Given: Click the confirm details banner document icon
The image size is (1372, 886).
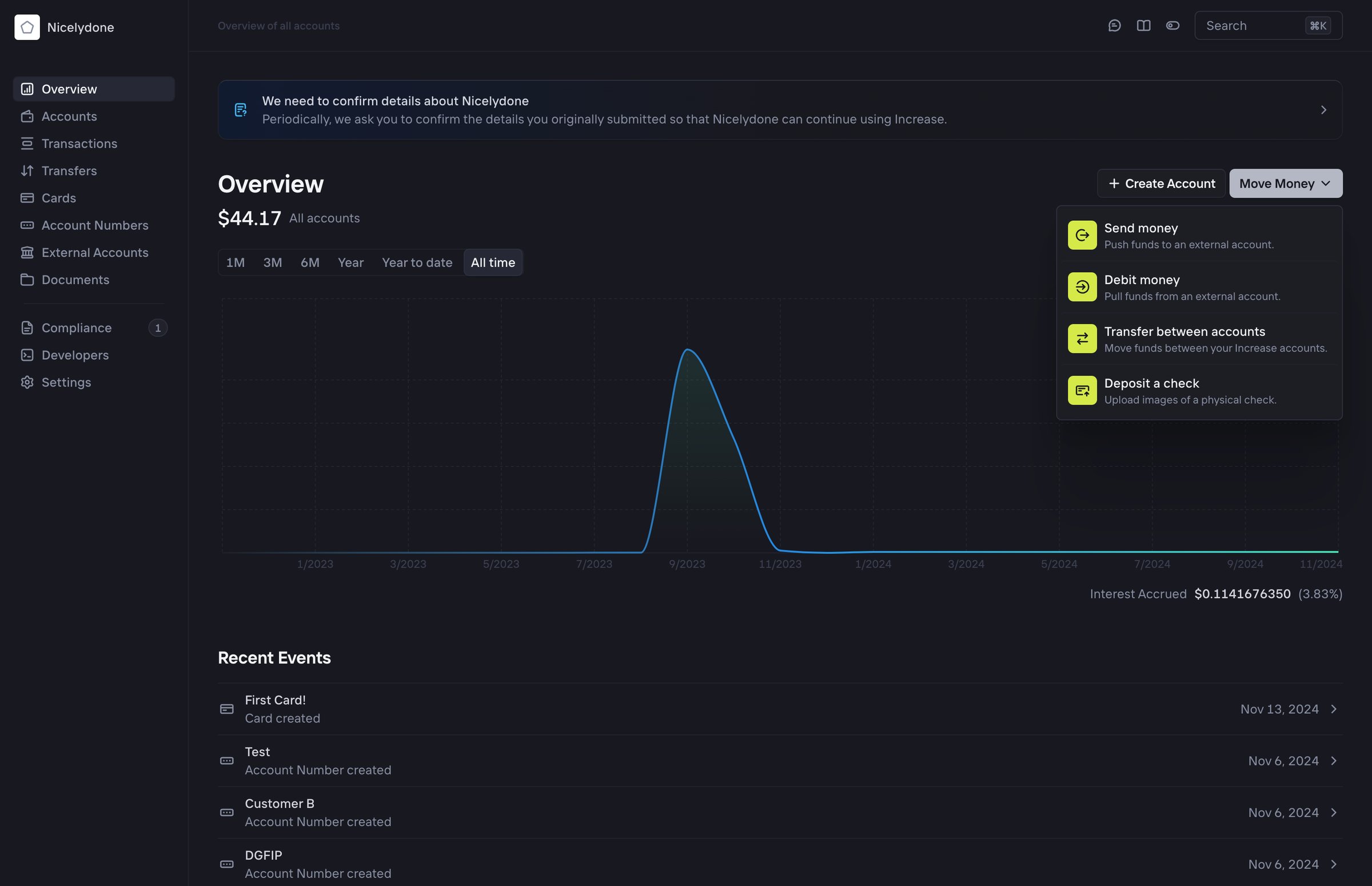Looking at the screenshot, I should 241,110.
